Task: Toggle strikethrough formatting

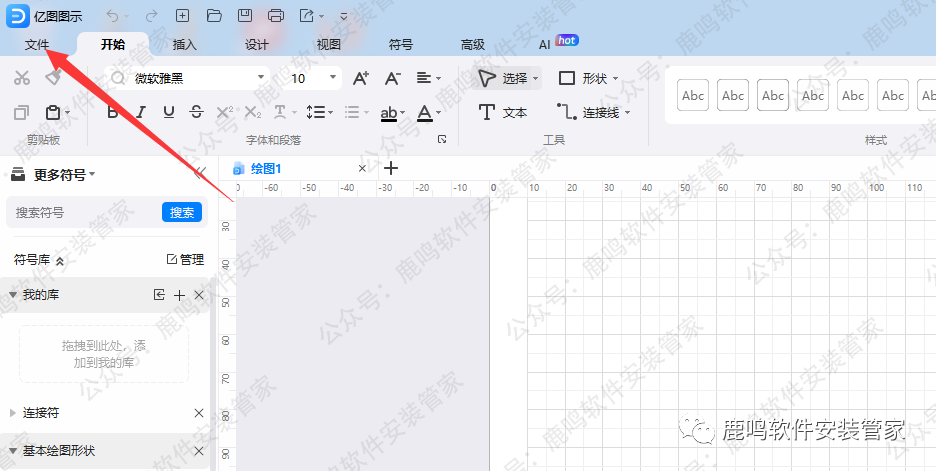Action: coord(196,112)
